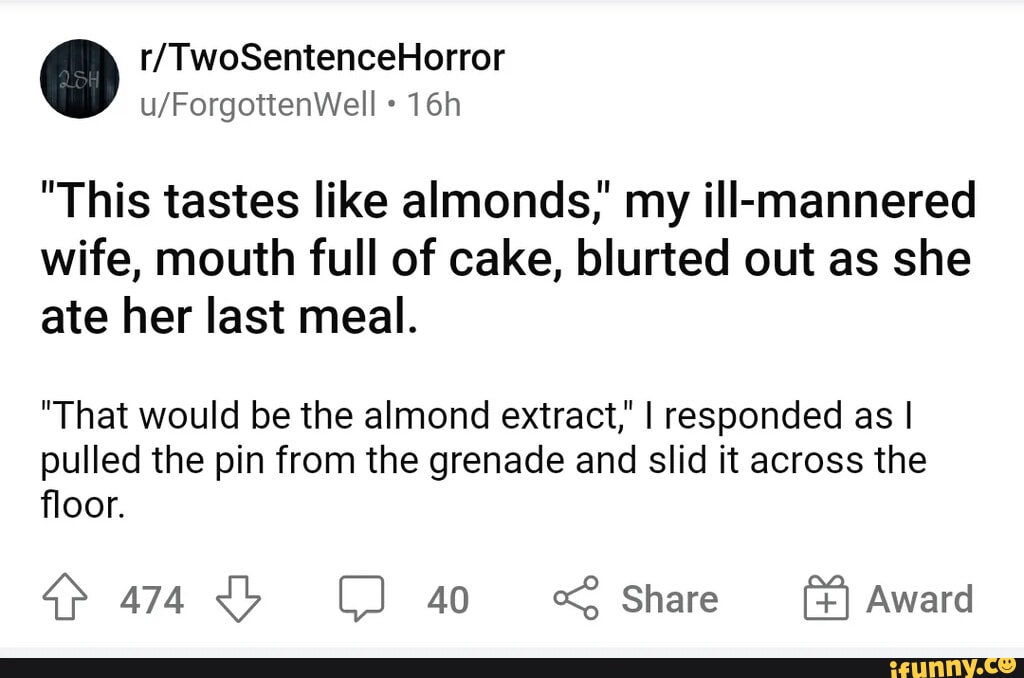Click the r/TwoSentenceHorror subreddit avatar
Image resolution: width=1024 pixels, height=678 pixels.
point(79,79)
